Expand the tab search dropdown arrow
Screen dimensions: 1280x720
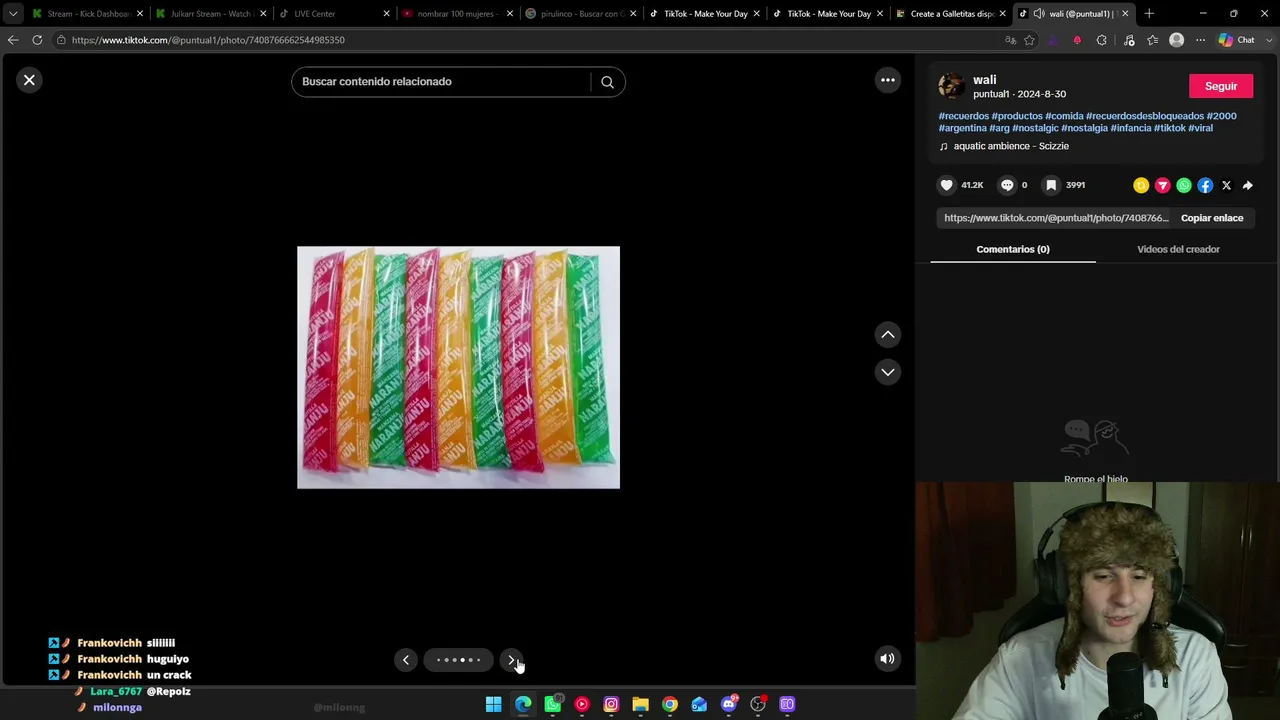12,14
